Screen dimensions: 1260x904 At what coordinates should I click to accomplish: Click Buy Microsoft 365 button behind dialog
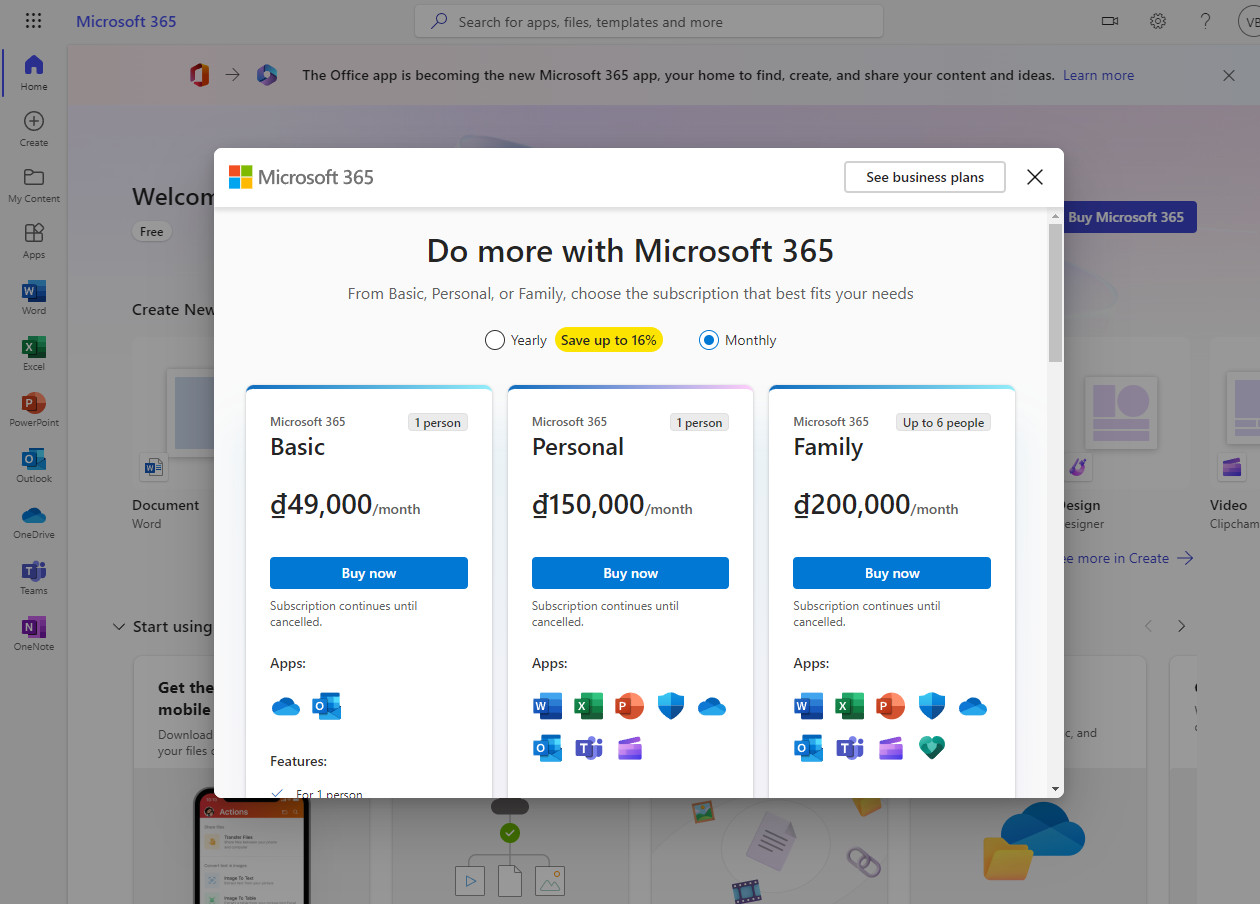[x=1130, y=217]
